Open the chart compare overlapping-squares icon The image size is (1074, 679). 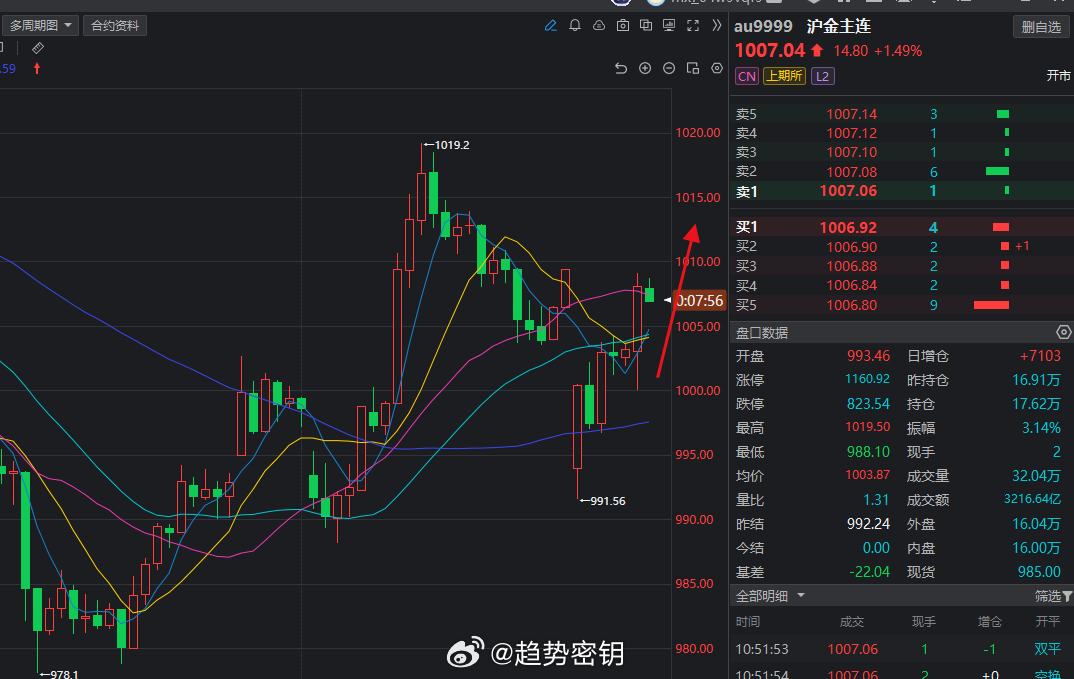[x=646, y=25]
